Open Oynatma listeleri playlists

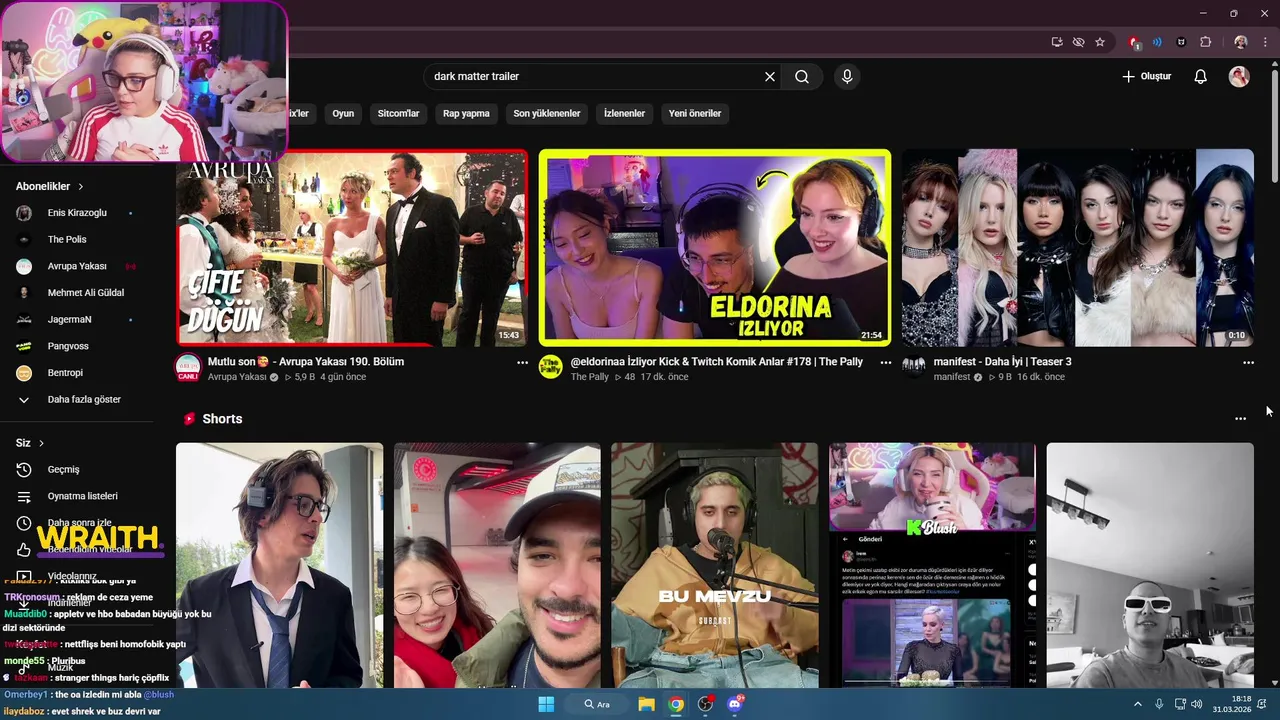point(83,496)
